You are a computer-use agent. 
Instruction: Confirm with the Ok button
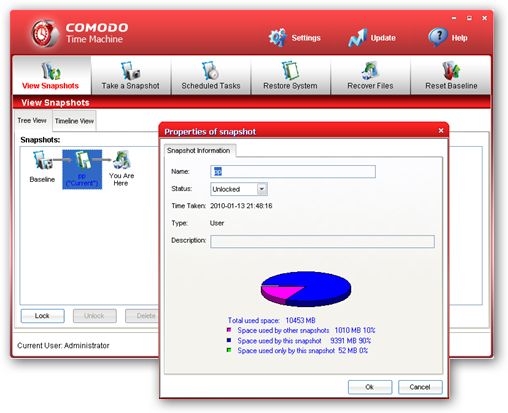[370, 387]
